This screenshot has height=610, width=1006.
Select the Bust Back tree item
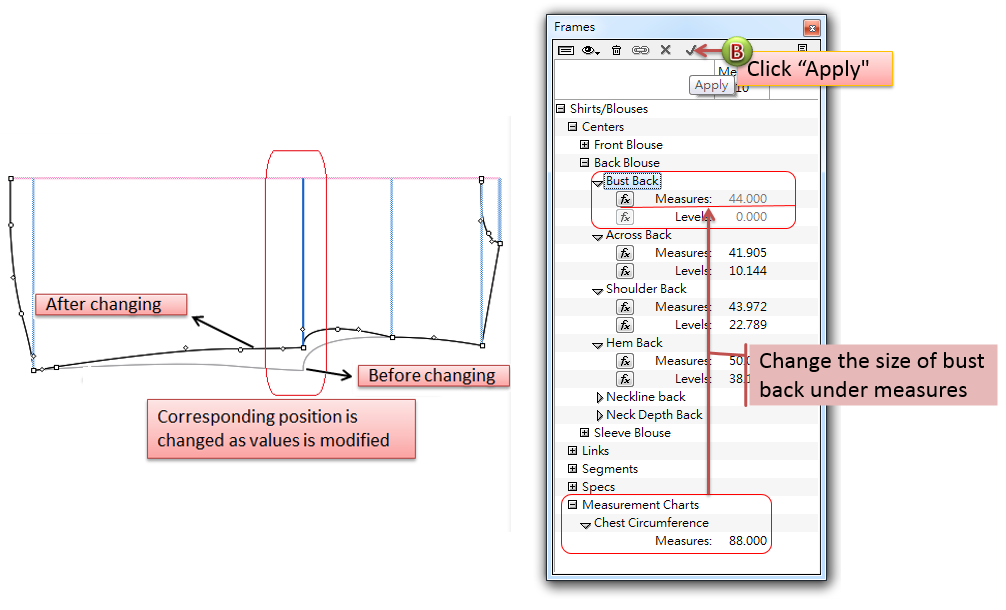pos(632,181)
